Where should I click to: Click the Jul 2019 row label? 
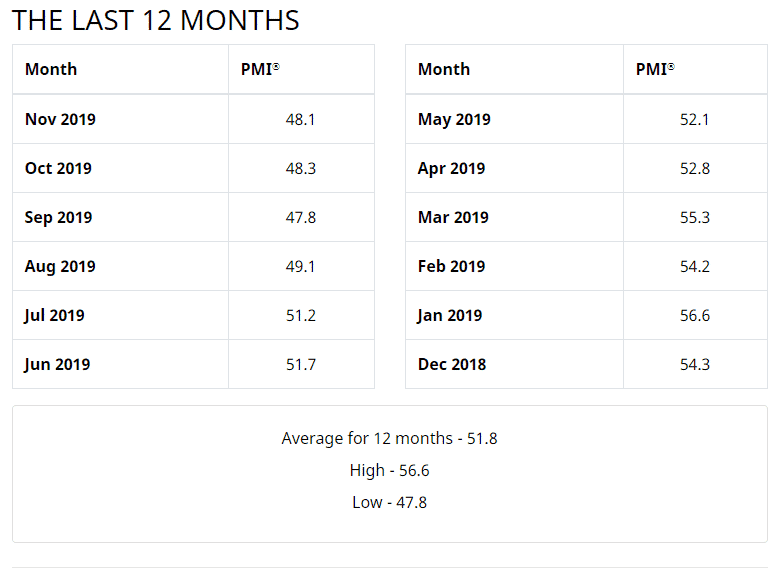(54, 315)
